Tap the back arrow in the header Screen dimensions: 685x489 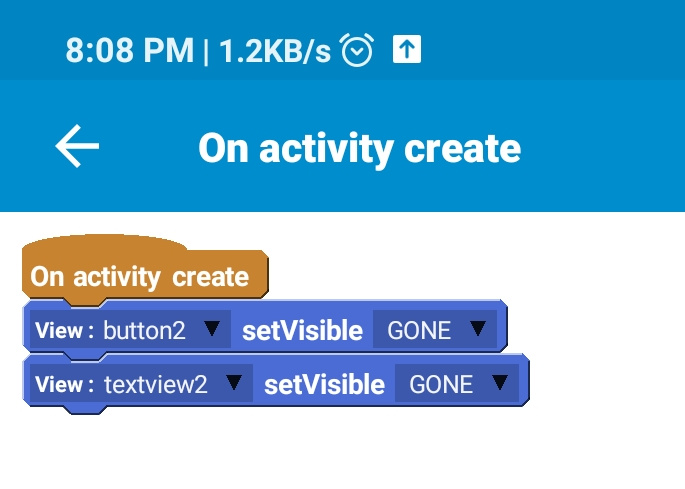point(77,147)
